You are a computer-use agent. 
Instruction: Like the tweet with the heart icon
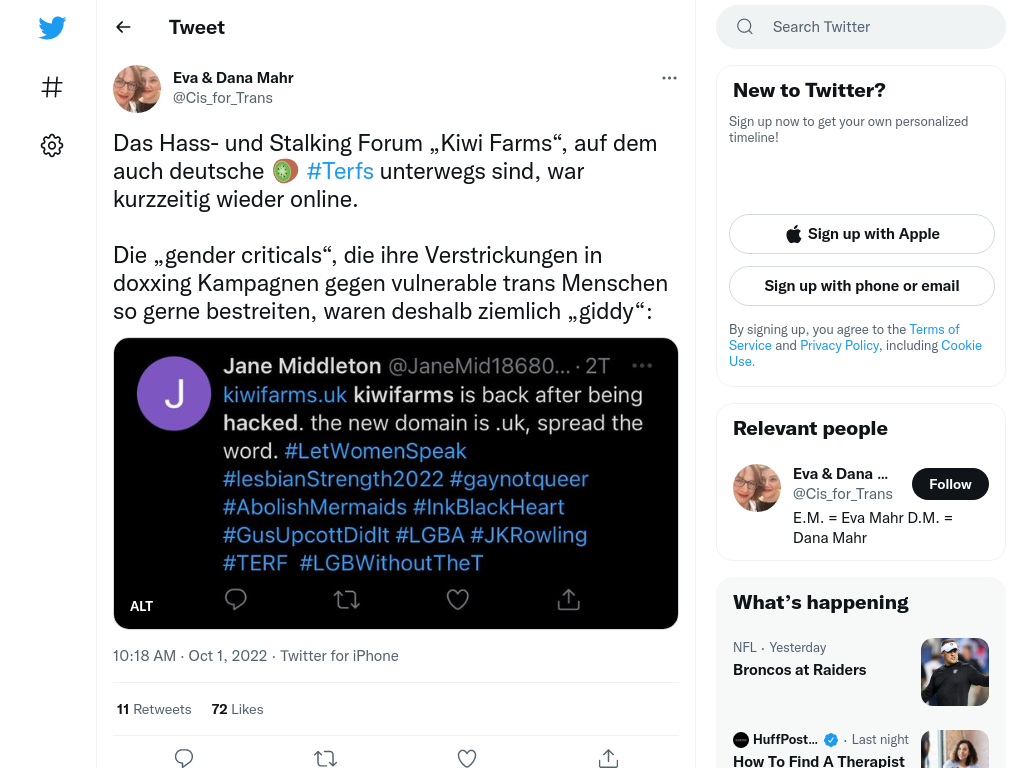click(466, 758)
